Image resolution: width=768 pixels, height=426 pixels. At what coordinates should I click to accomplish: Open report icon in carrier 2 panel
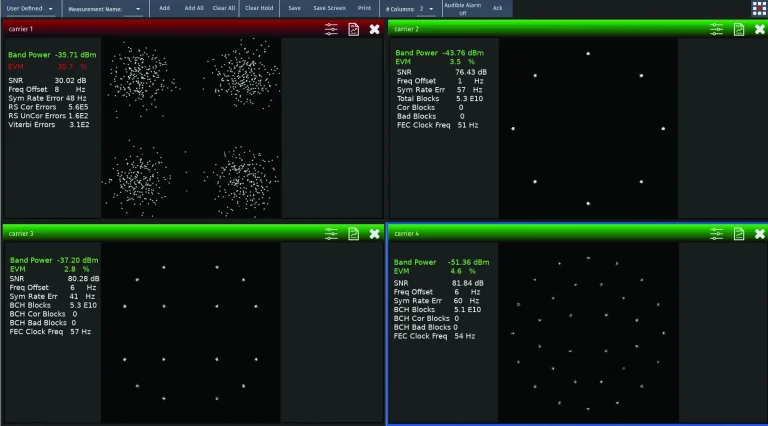(738, 29)
